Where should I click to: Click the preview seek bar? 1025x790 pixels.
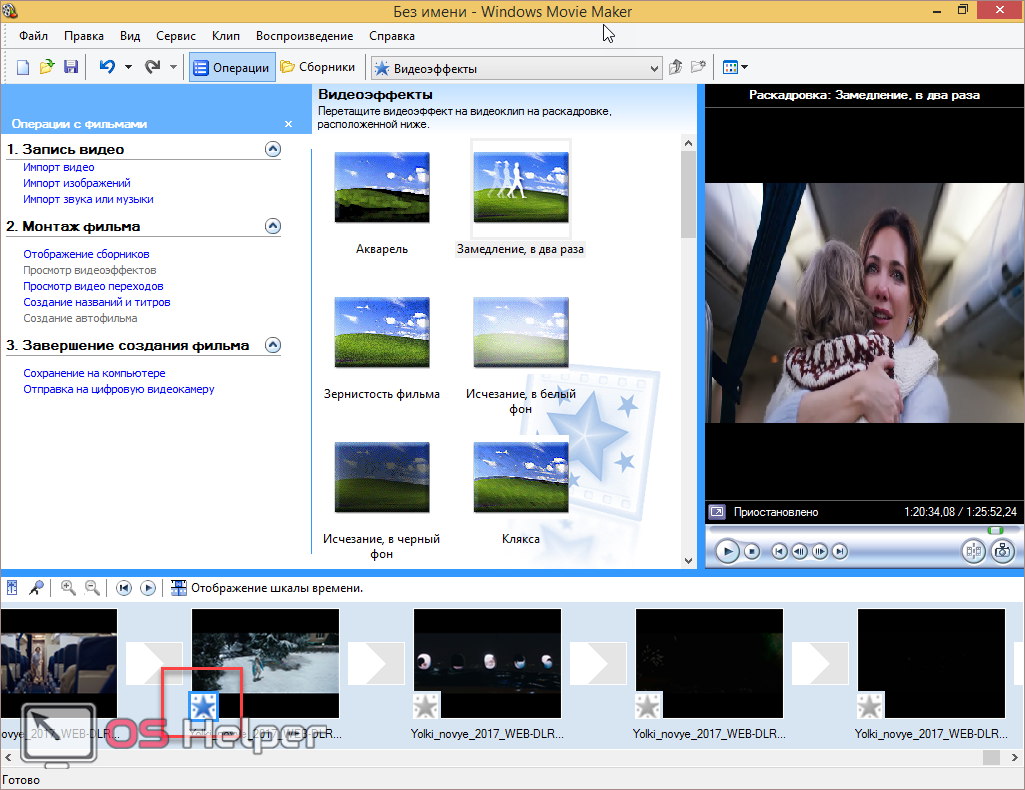pos(860,529)
